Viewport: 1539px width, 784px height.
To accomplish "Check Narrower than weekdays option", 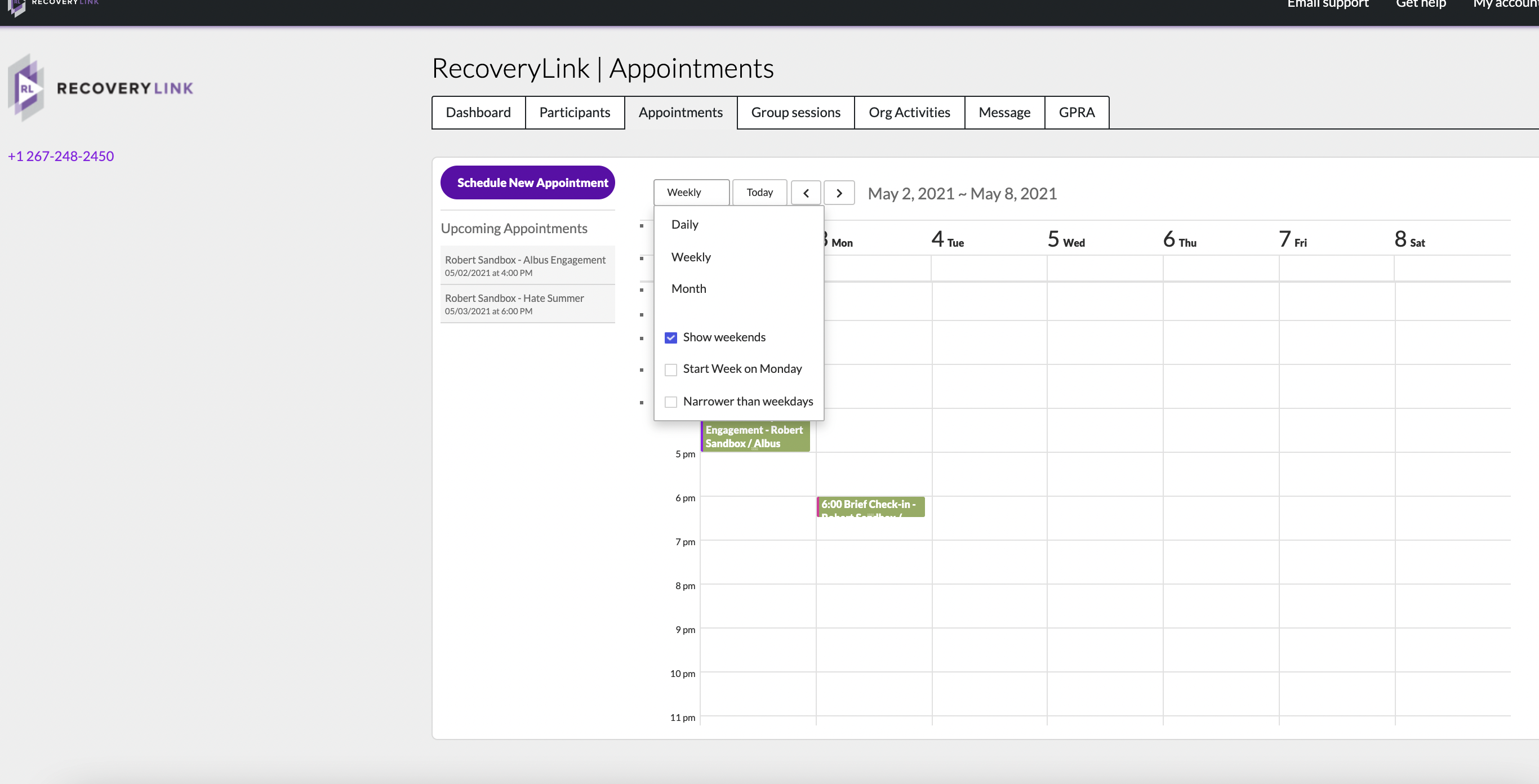I will click(671, 402).
